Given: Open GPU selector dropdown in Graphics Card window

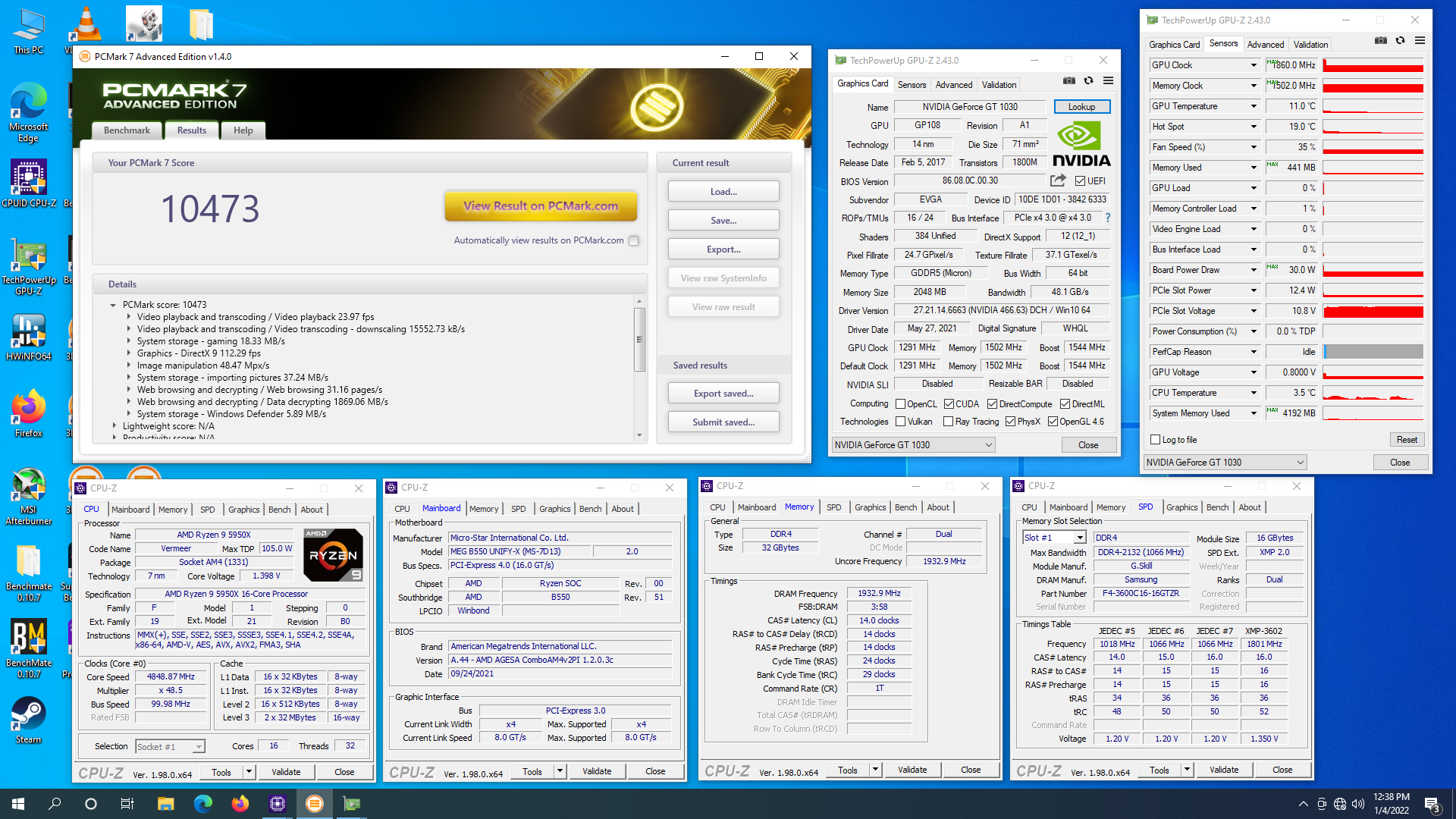Looking at the screenshot, I should pyautogui.click(x=913, y=445).
